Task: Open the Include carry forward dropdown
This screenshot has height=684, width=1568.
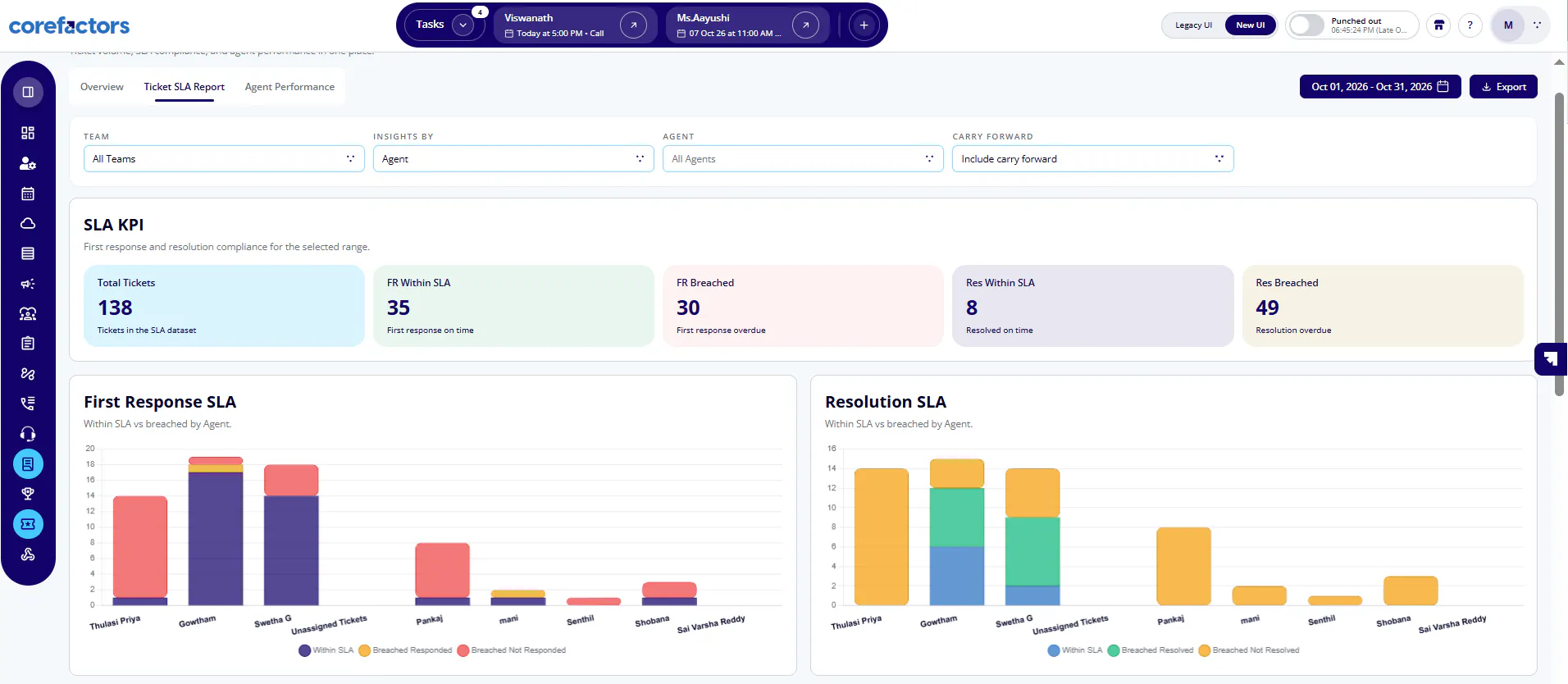Action: (x=1092, y=159)
